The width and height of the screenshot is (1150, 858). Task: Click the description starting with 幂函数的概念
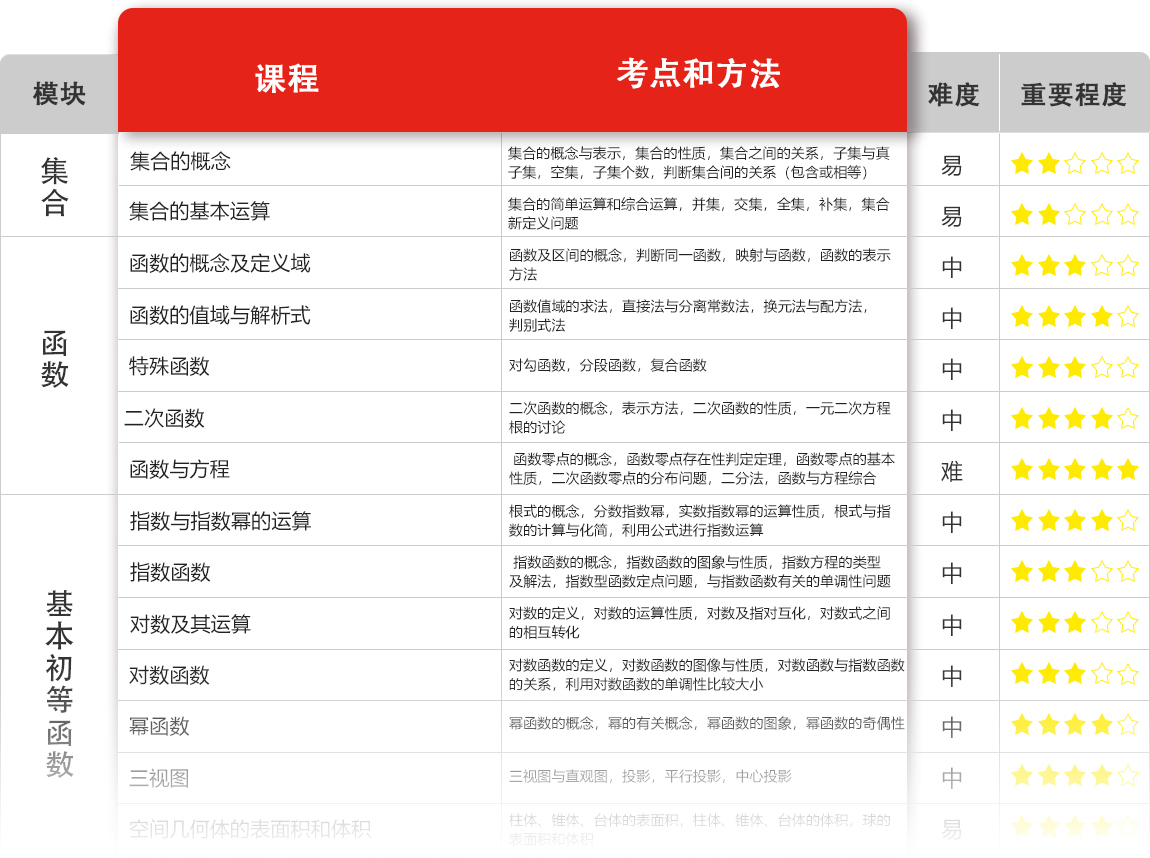707,724
